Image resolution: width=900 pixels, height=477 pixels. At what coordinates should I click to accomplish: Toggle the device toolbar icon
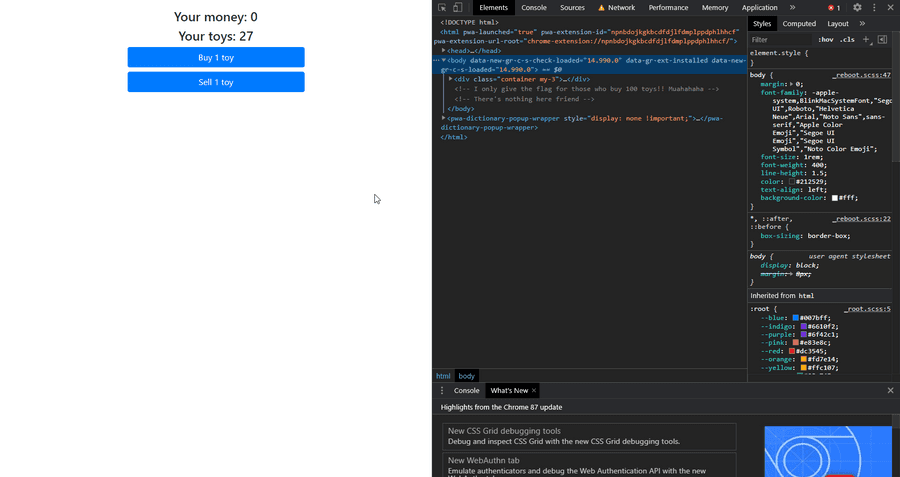click(x=458, y=7)
